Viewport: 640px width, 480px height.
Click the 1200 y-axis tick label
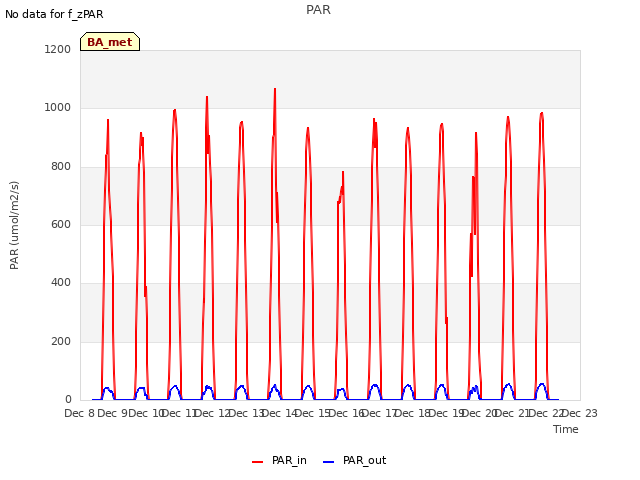pos(58,49)
